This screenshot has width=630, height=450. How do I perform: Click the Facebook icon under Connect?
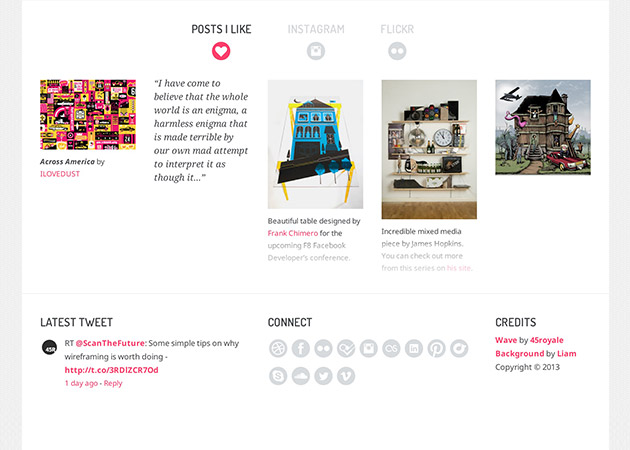pos(300,349)
